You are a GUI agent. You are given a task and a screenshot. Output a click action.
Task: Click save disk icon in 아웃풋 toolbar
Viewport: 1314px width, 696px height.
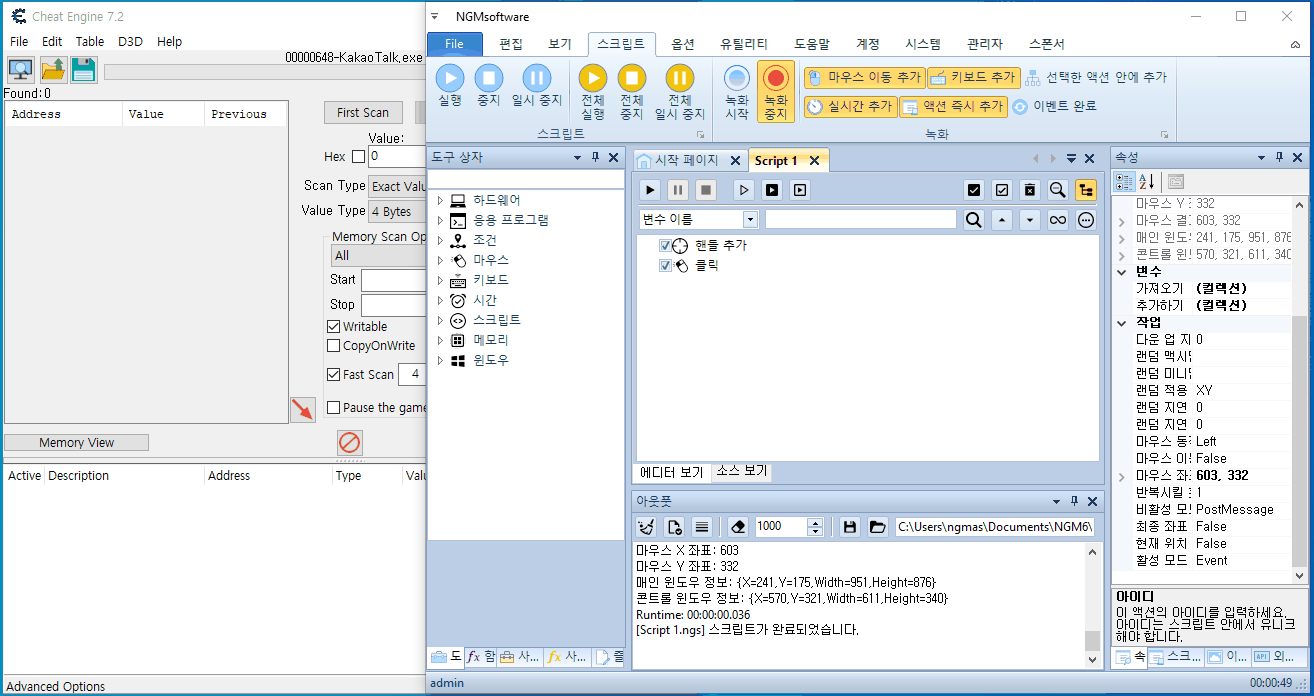point(850,526)
